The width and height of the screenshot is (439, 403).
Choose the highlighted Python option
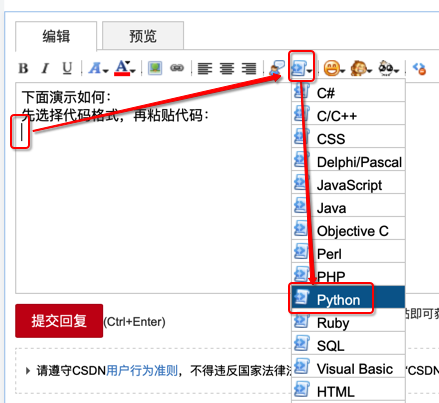tap(348, 297)
